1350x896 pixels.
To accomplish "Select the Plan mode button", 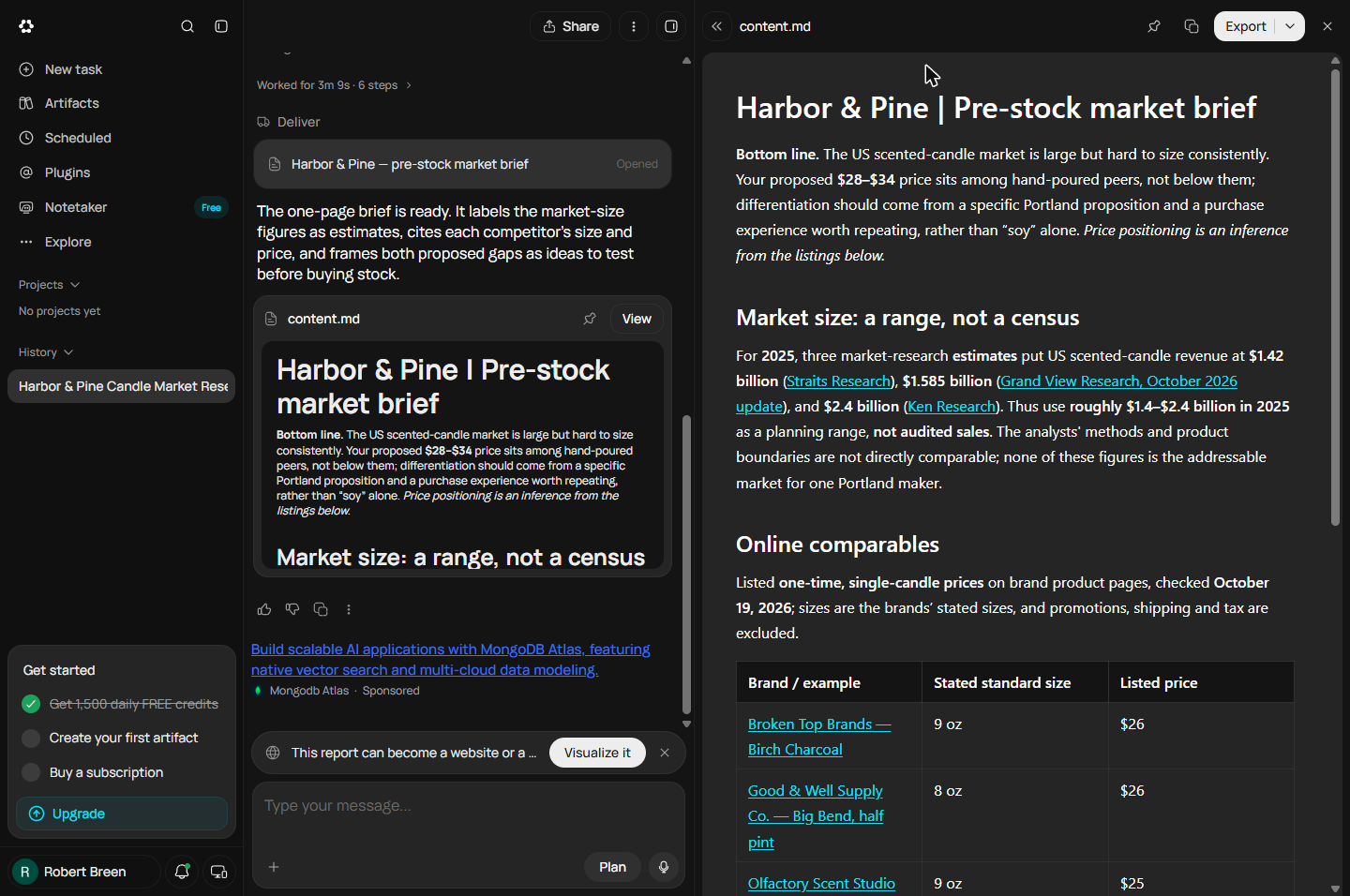I will click(612, 867).
